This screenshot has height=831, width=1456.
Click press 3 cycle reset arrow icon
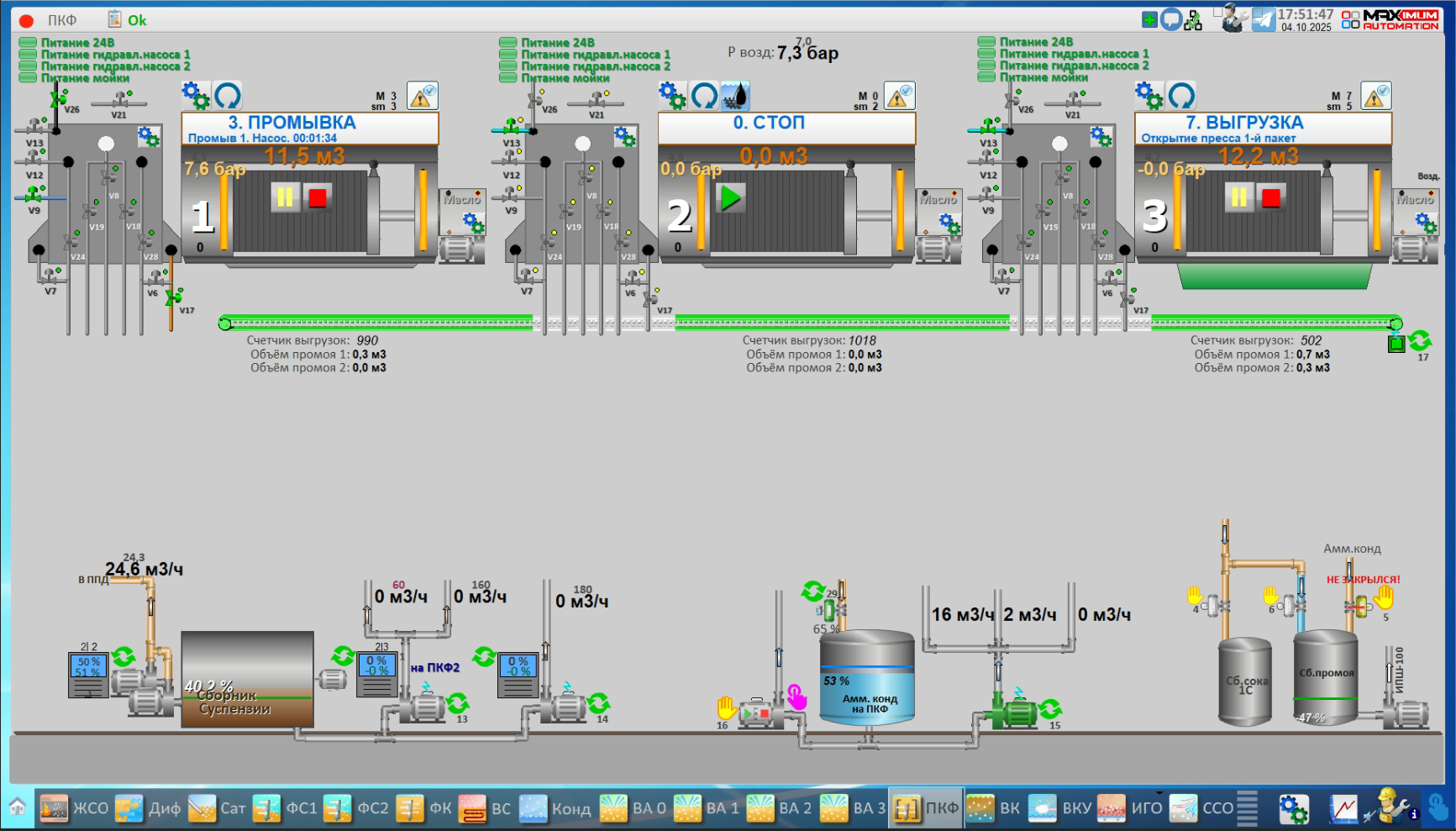(x=1181, y=95)
